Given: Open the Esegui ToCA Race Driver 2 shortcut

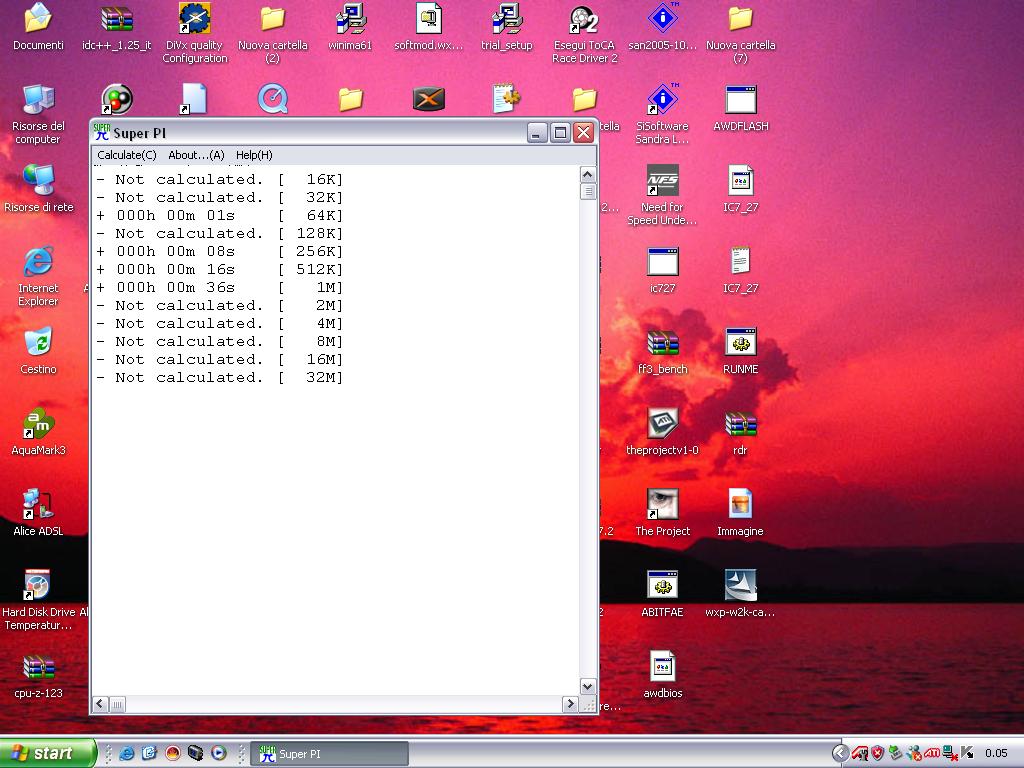Looking at the screenshot, I should [x=584, y=20].
